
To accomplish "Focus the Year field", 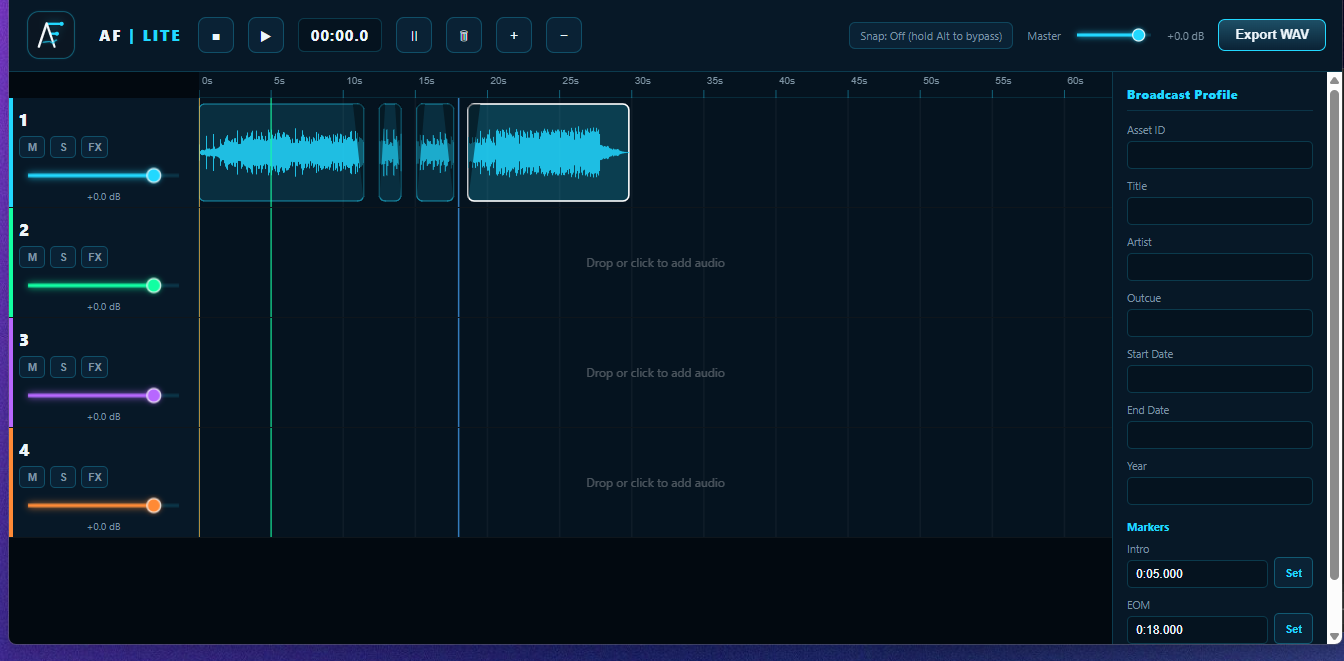I will click(x=1219, y=491).
